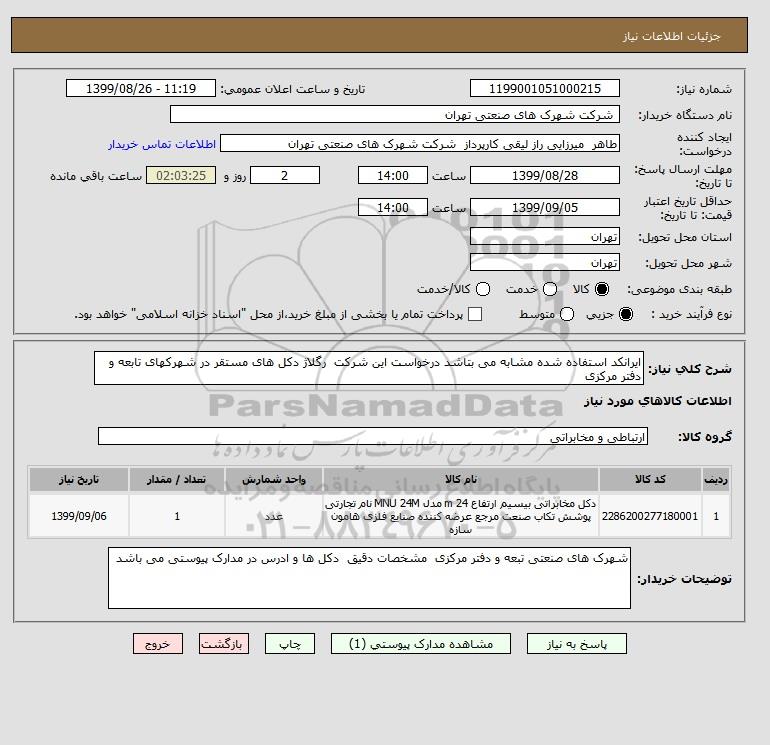
Task: Select the کالا radio button
Action: click(602, 289)
